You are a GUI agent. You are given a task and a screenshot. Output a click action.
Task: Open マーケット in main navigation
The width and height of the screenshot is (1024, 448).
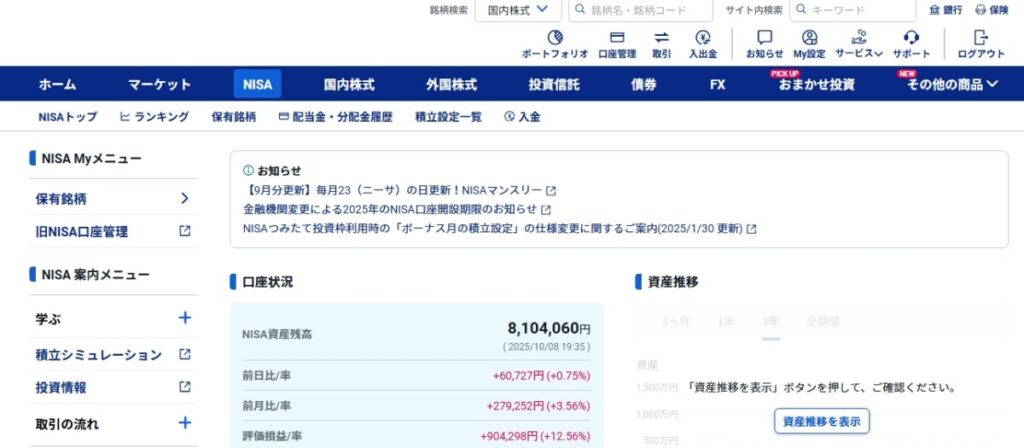click(159, 84)
